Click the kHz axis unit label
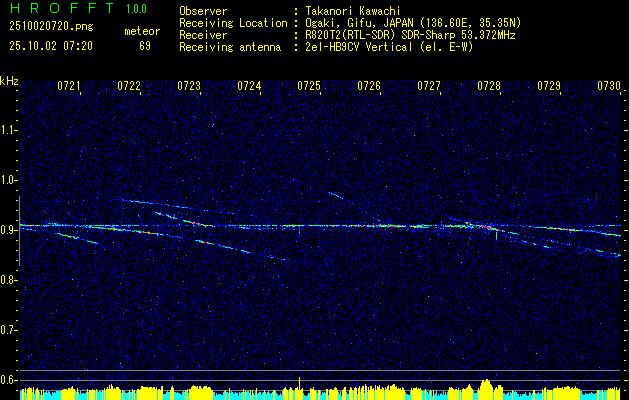629x400 pixels. pos(9,81)
